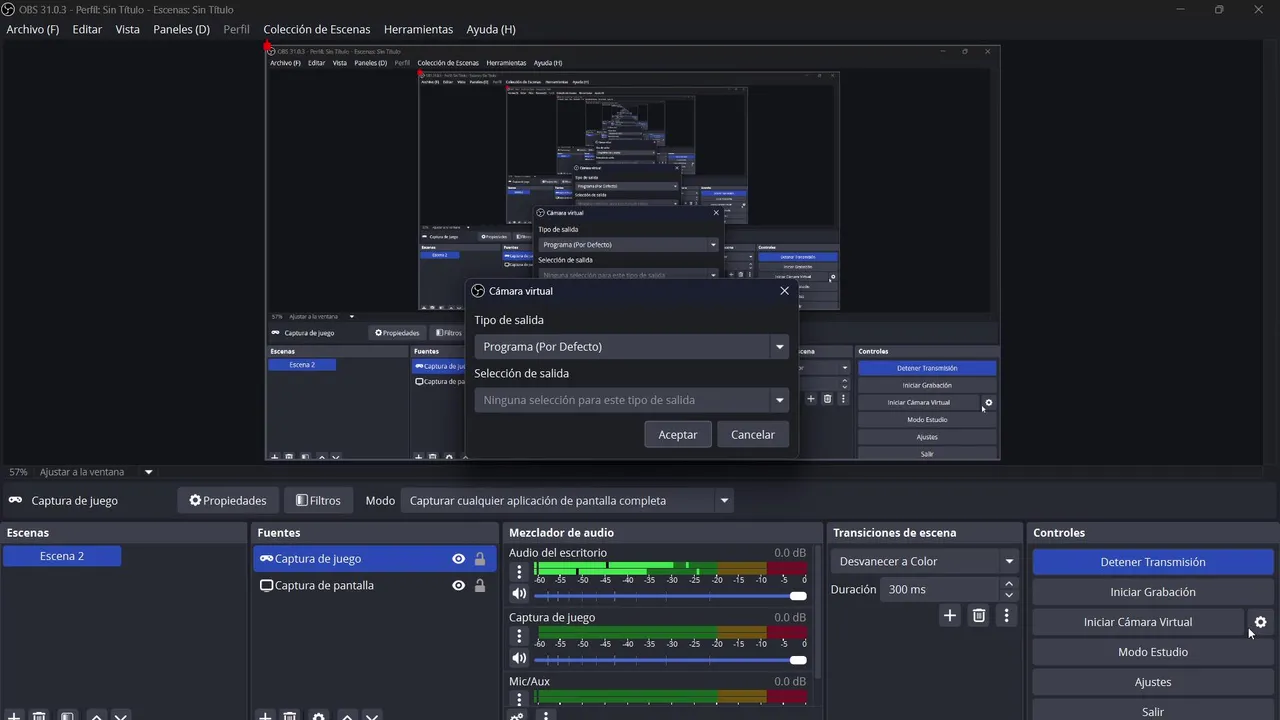Open the Desvanecer a Color transition dropdown

click(x=925, y=562)
